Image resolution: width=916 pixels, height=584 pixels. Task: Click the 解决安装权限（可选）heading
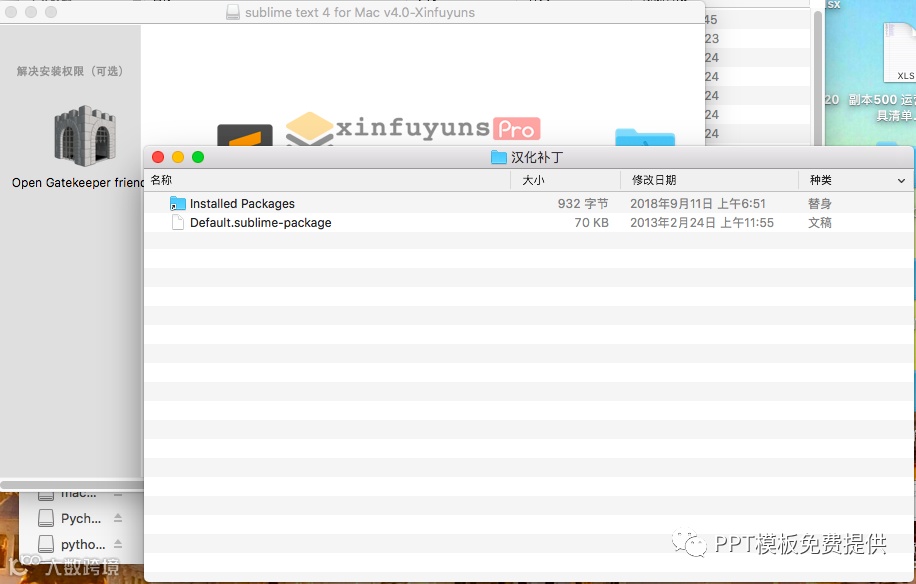pos(70,71)
